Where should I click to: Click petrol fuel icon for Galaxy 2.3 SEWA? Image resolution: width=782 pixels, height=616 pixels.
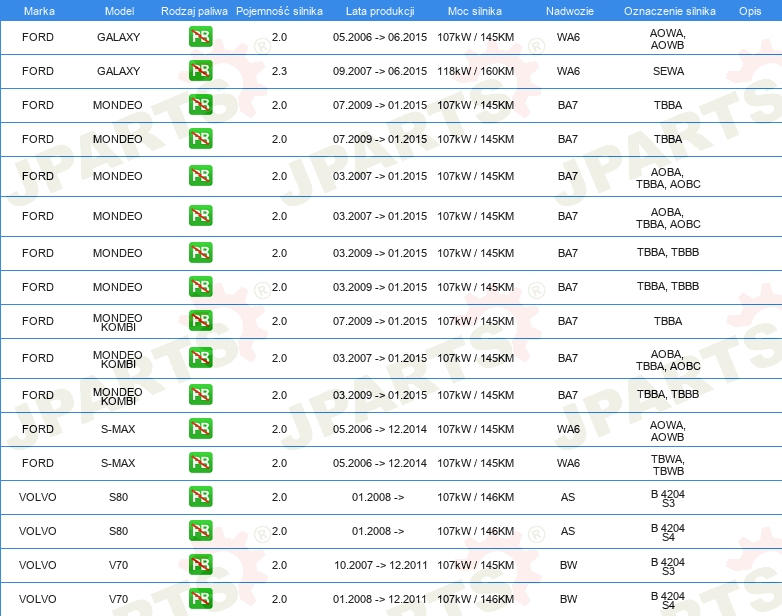click(200, 70)
